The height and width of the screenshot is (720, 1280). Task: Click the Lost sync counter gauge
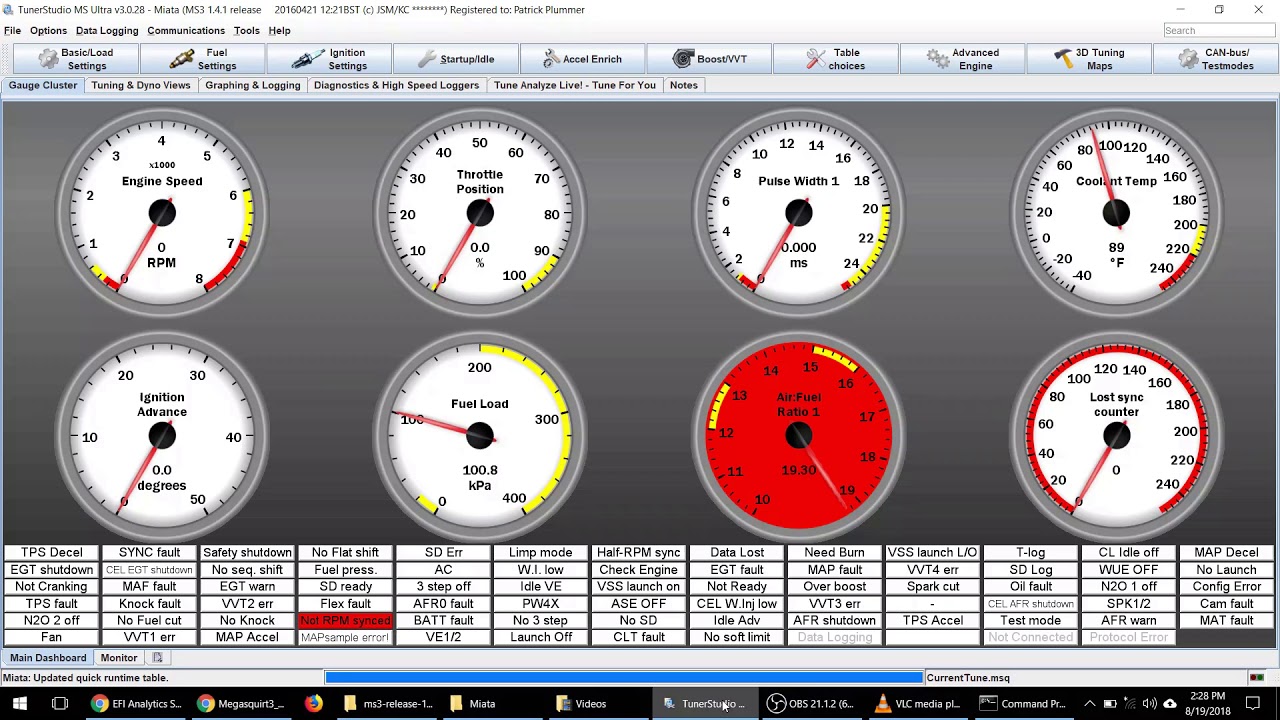click(x=1116, y=435)
